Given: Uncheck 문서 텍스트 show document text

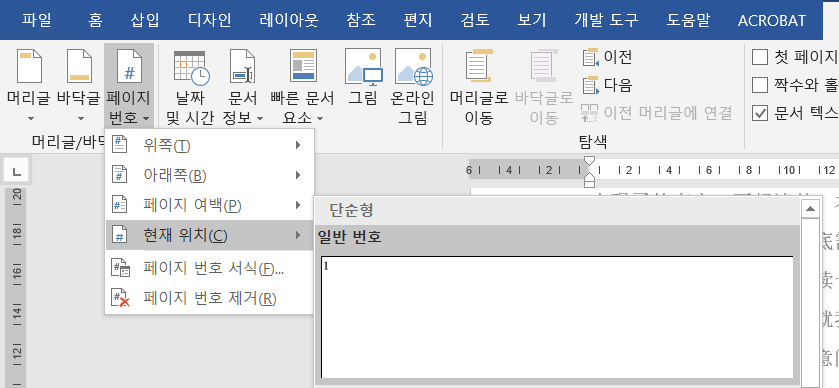Looking at the screenshot, I should click(x=760, y=113).
